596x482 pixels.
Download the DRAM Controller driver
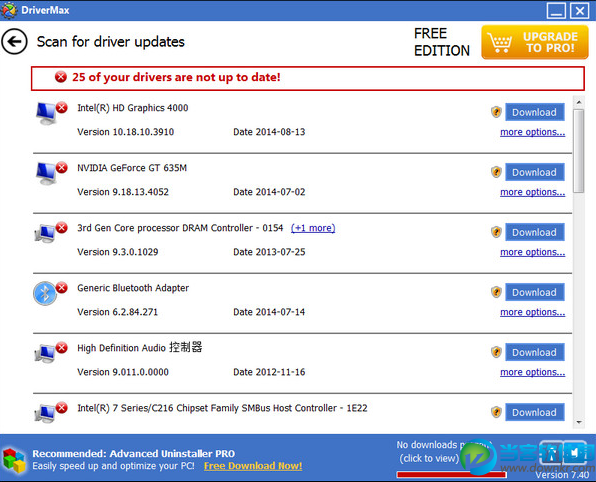tap(535, 232)
